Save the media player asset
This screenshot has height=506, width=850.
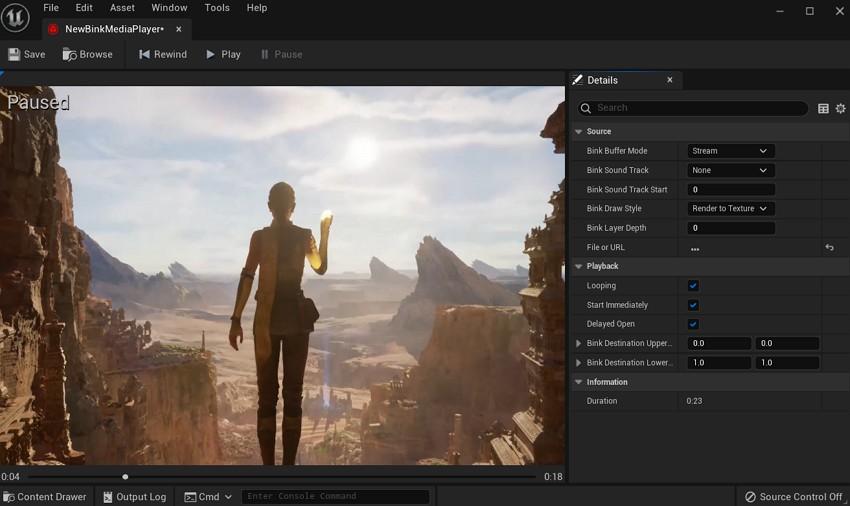coord(27,54)
